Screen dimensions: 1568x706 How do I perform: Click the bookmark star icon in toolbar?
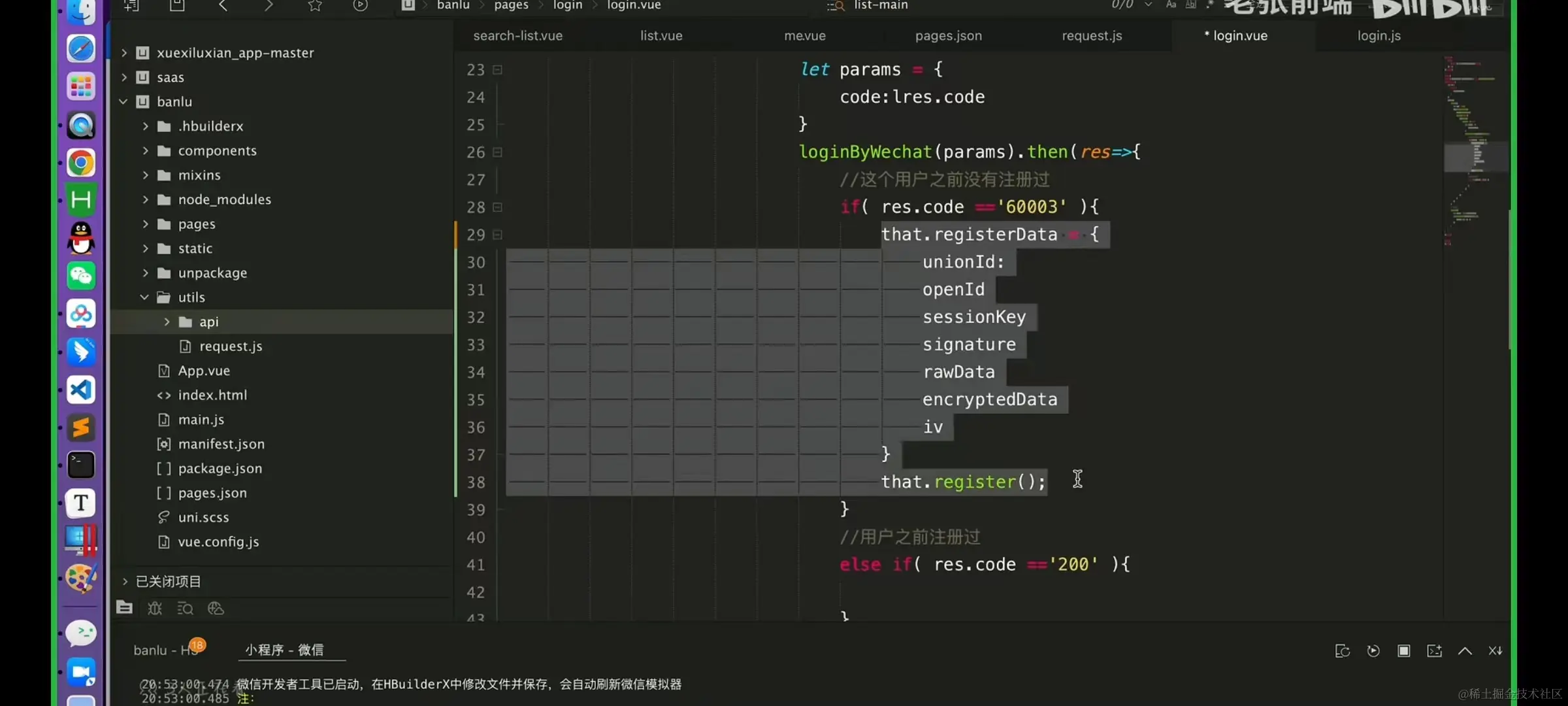[x=315, y=6]
